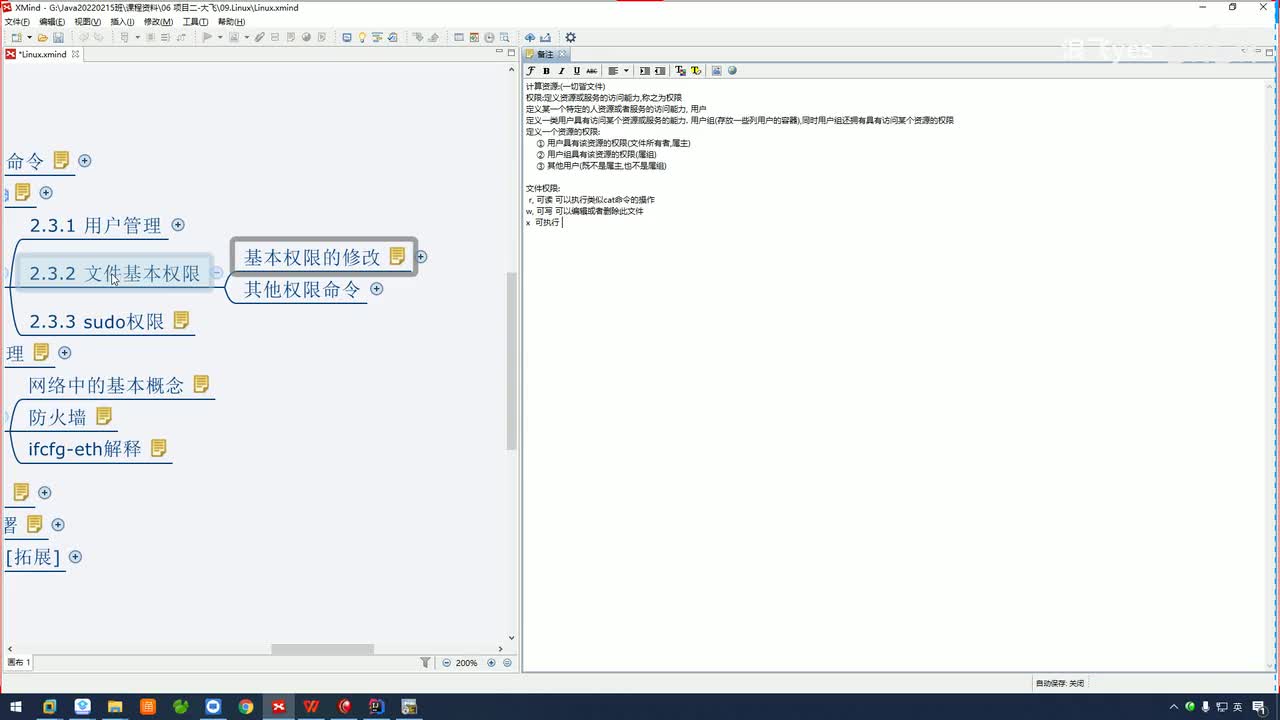1280x720 pixels.
Task: Open notes icon on 2.3.3 sudo权限
Action: pyautogui.click(x=181, y=320)
